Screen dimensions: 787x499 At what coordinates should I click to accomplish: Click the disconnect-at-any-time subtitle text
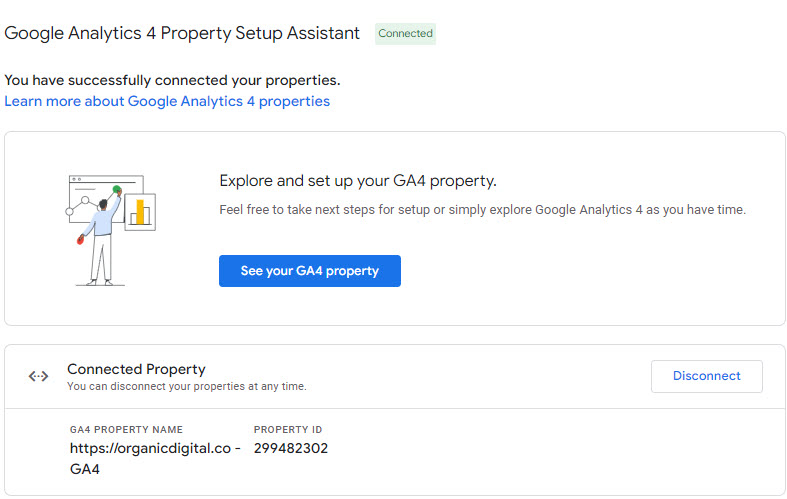point(186,386)
